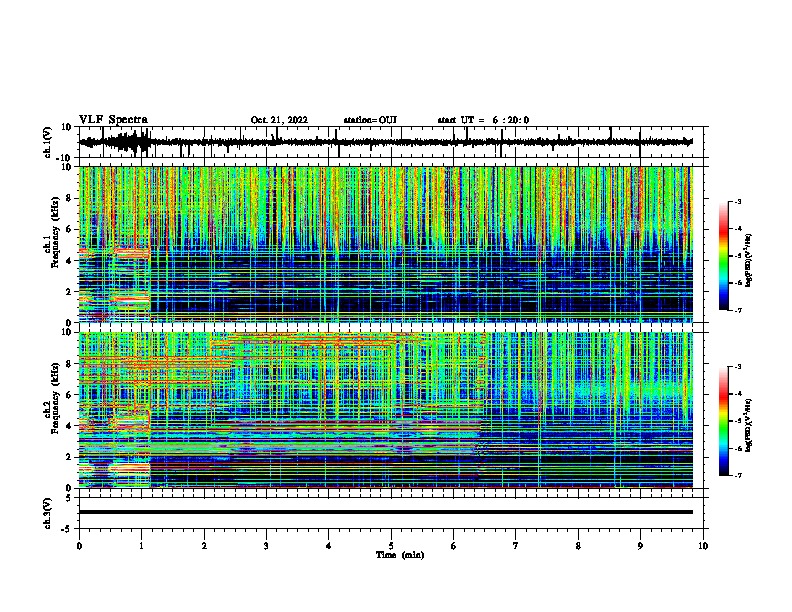Click the "-7" label on ch.2 colorbar
The image size is (792, 612).
point(737,475)
